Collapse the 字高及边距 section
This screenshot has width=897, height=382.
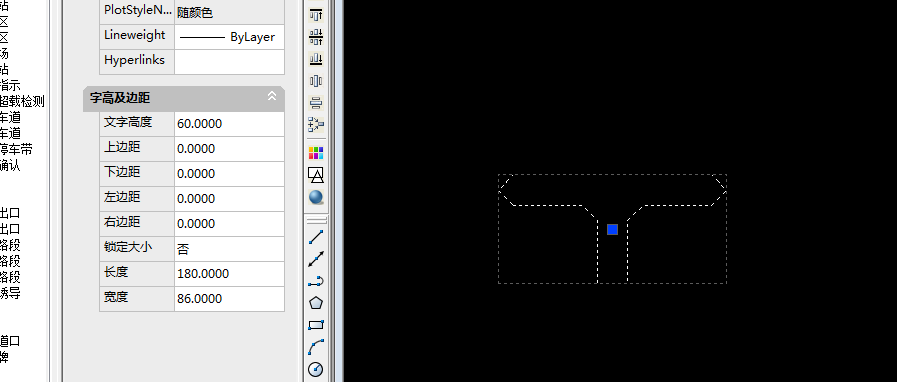click(x=272, y=96)
